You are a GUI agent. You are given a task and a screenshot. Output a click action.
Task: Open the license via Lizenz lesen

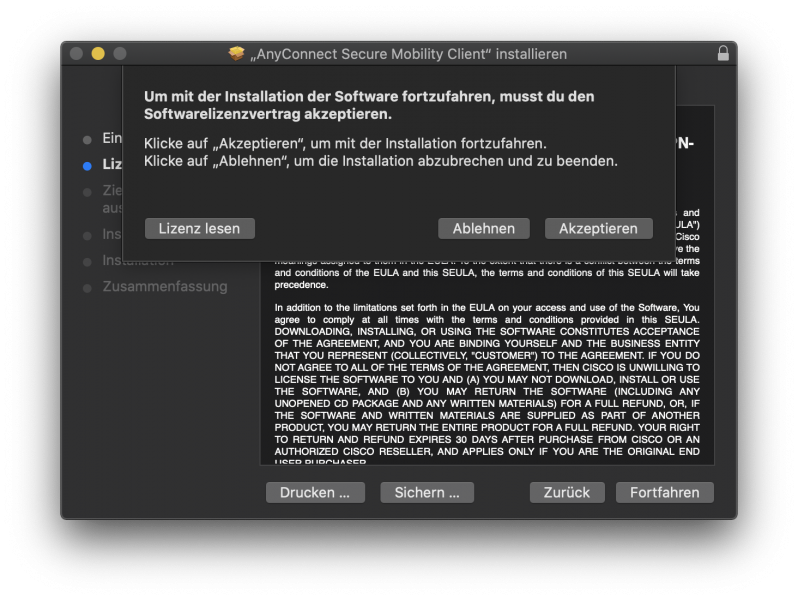coord(200,228)
